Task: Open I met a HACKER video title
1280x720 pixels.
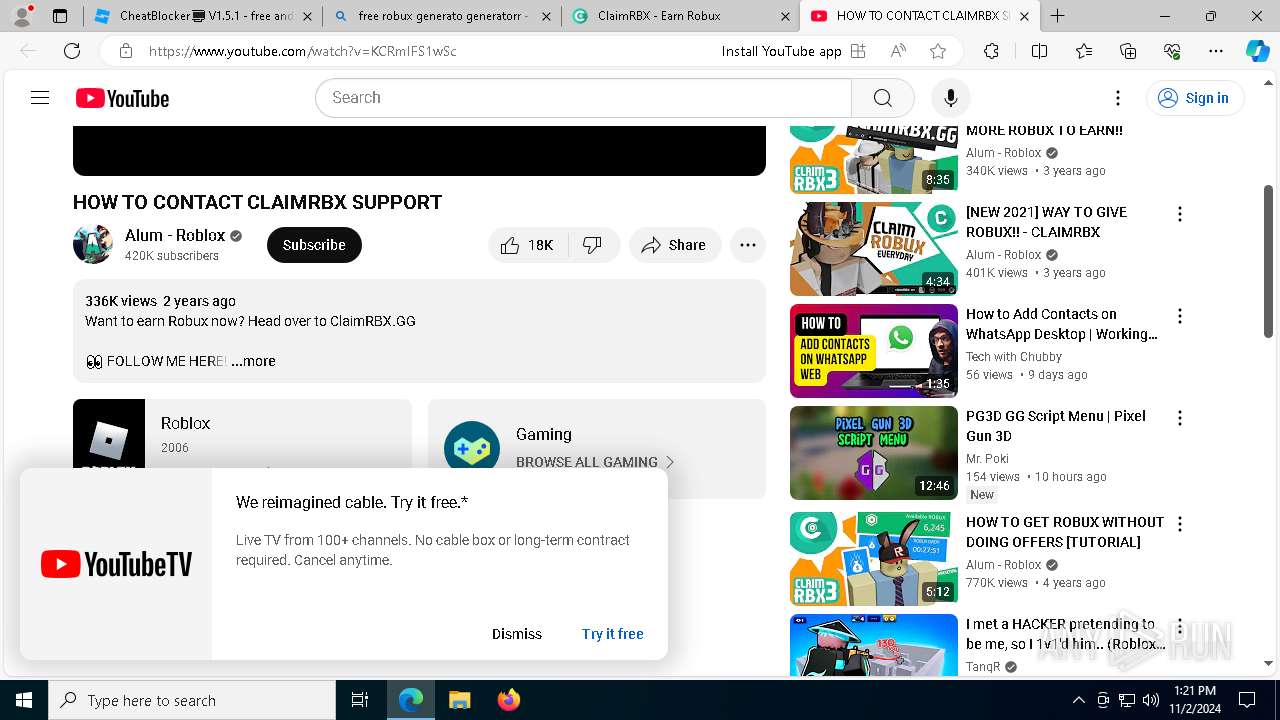Action: 1064,634
